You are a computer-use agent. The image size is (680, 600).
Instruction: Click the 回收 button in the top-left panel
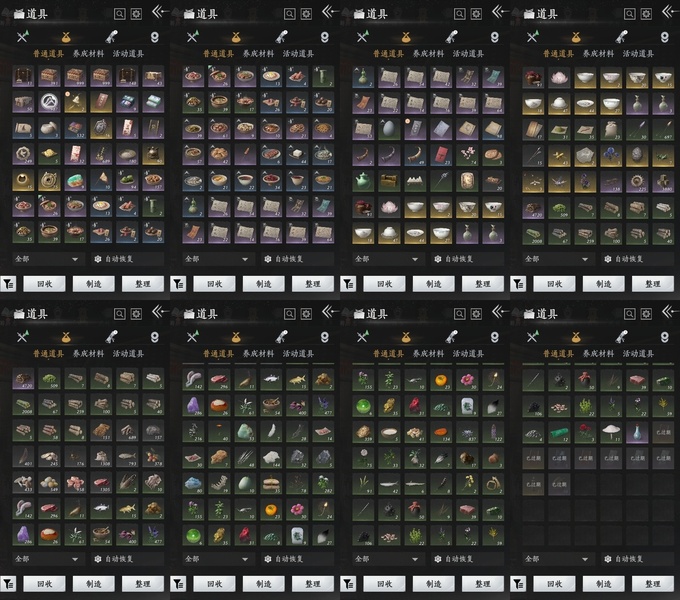[44, 284]
